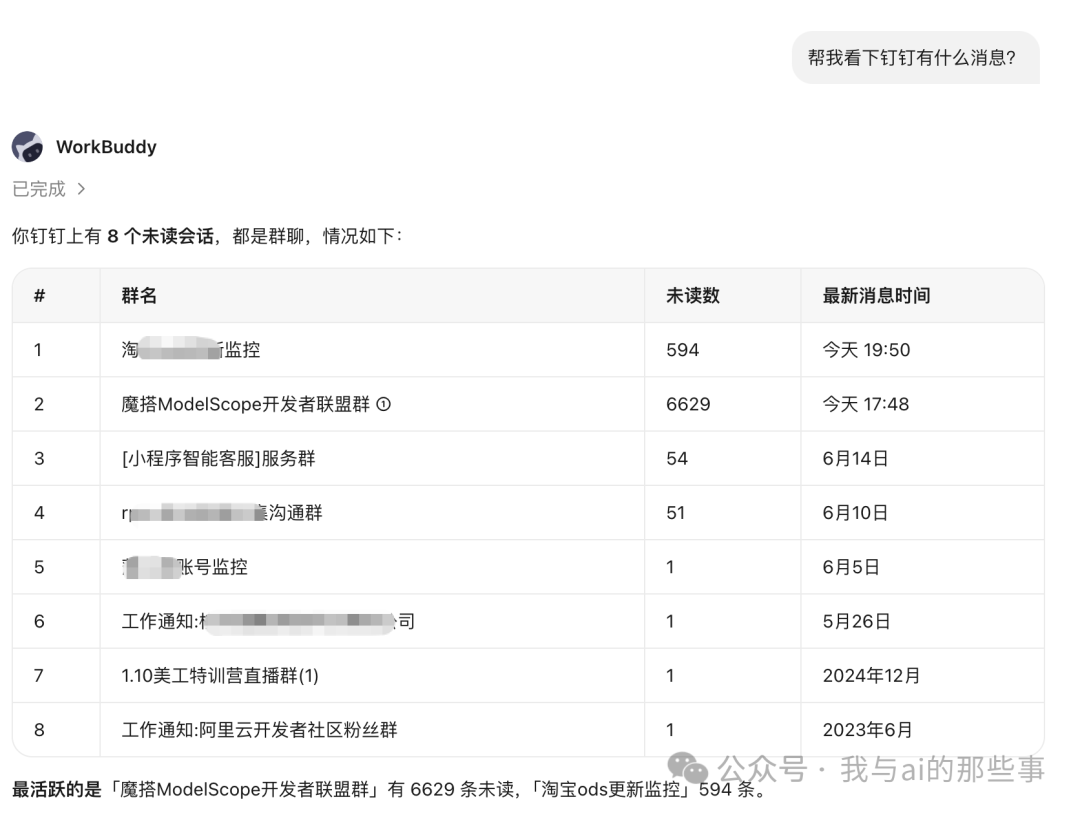Click the bold text 最活跃的是
Screen dimensions: 1080x813
pyautogui.click(x=56, y=790)
